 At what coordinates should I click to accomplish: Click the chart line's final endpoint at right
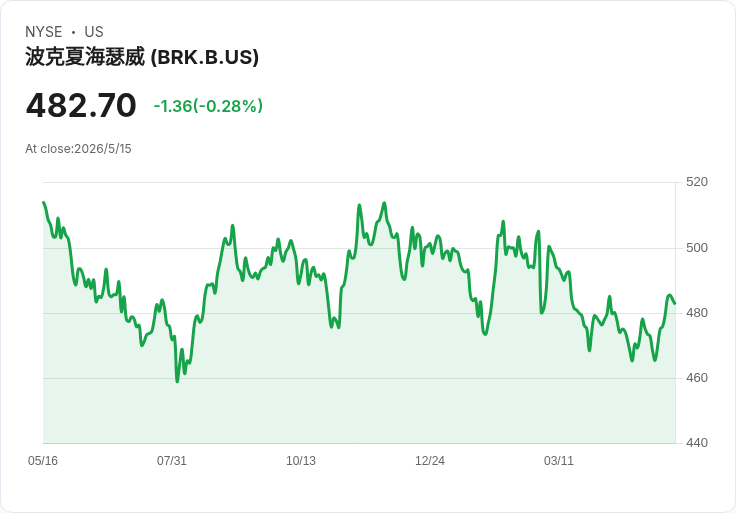(x=675, y=304)
